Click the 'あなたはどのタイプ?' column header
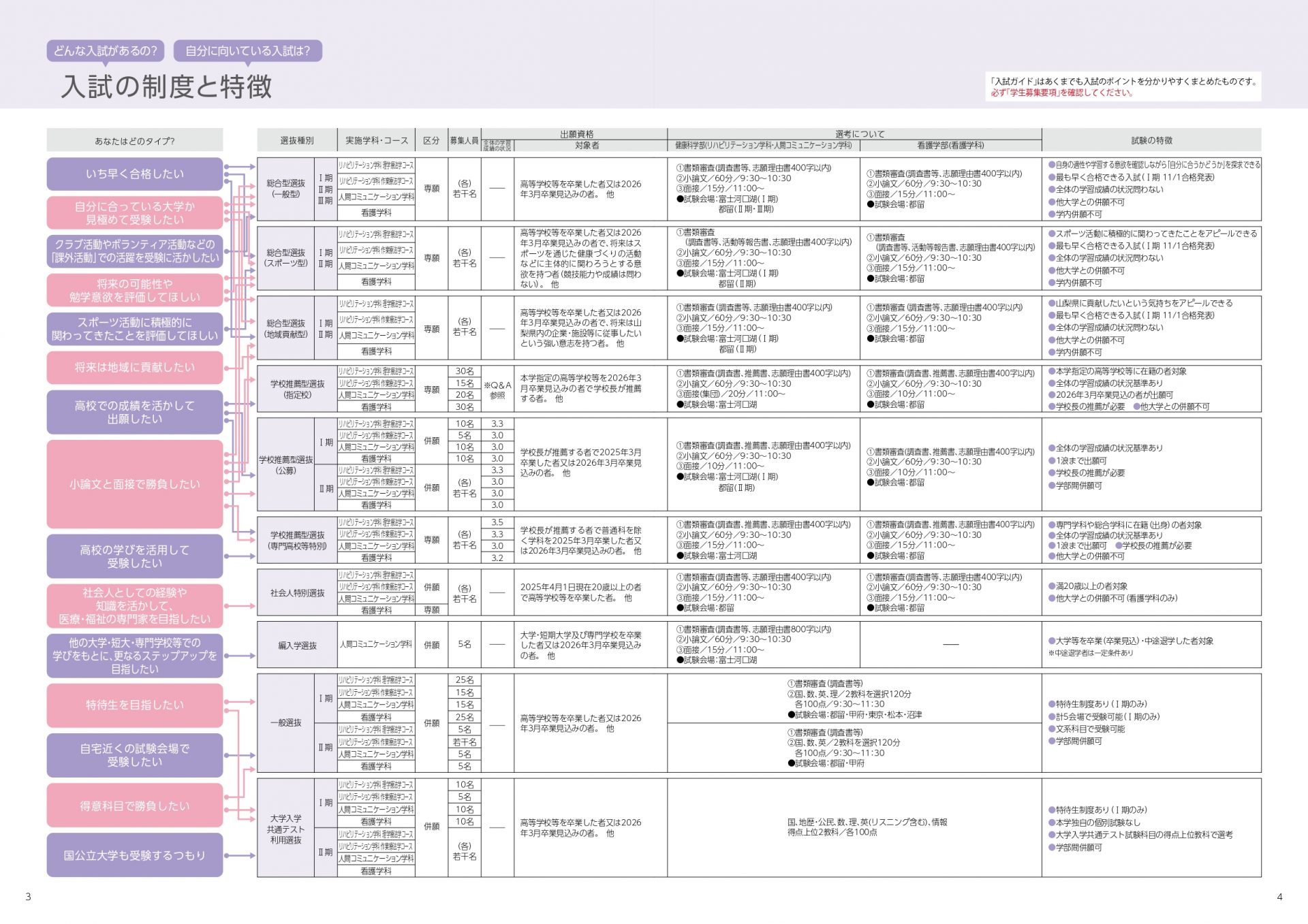Image resolution: width=1308 pixels, height=924 pixels. [135, 140]
